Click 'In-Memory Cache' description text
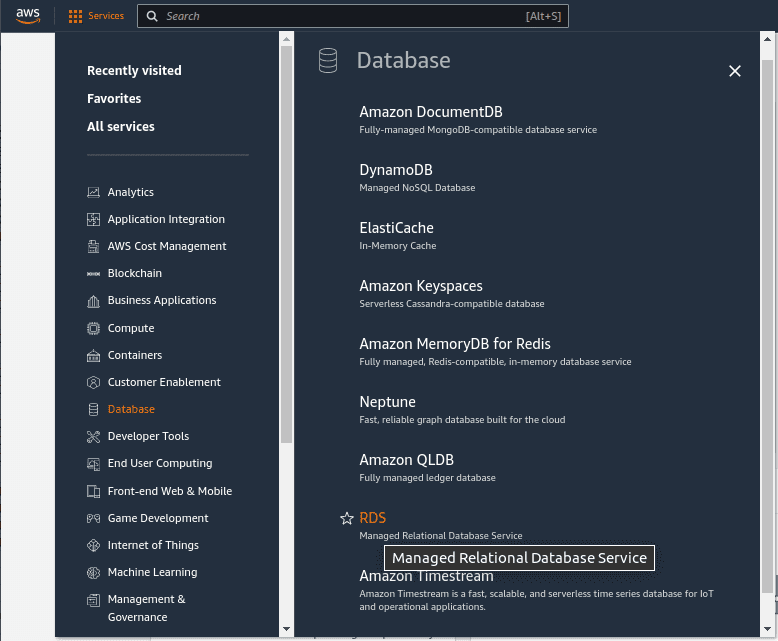The image size is (778, 641). pyautogui.click(x=398, y=246)
